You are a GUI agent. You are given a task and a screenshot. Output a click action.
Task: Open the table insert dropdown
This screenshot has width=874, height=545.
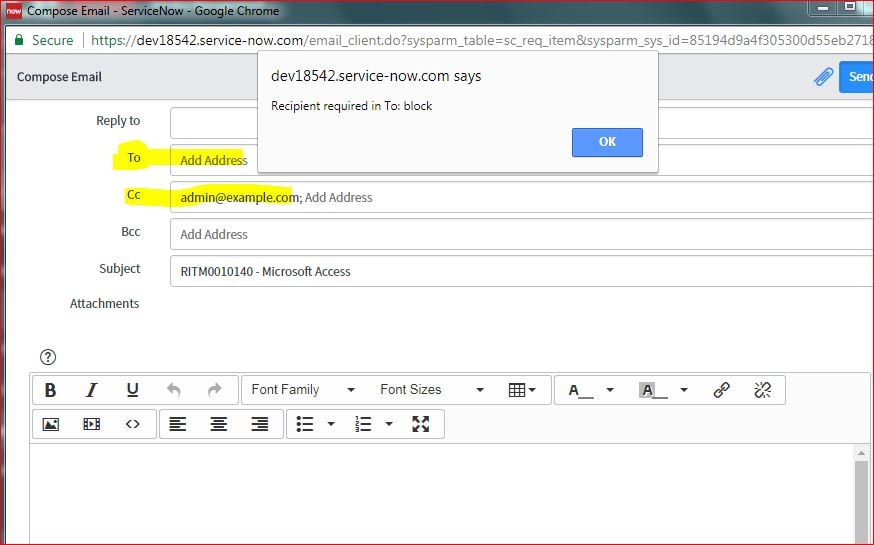coord(522,390)
